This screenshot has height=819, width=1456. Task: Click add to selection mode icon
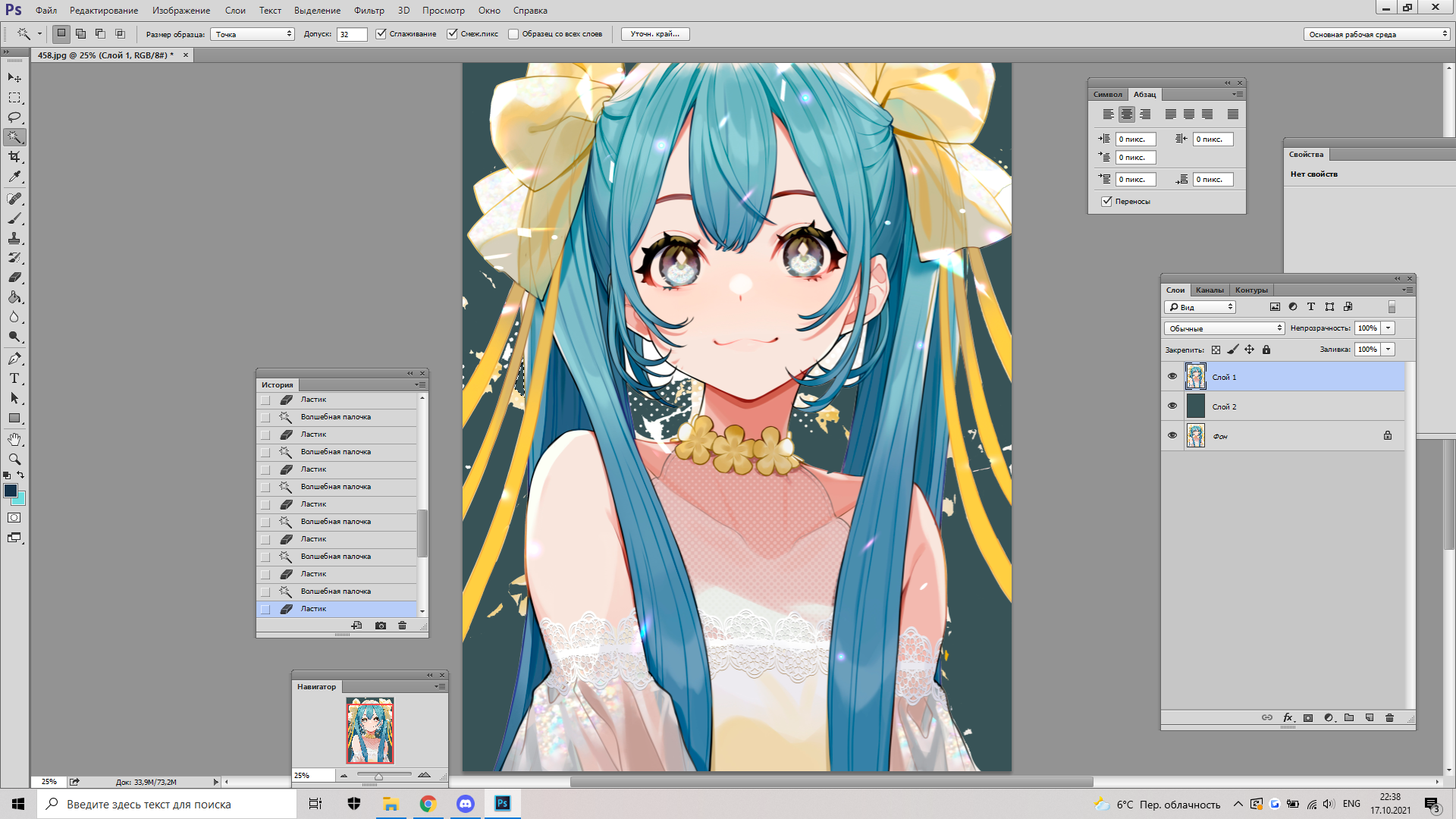(x=81, y=33)
